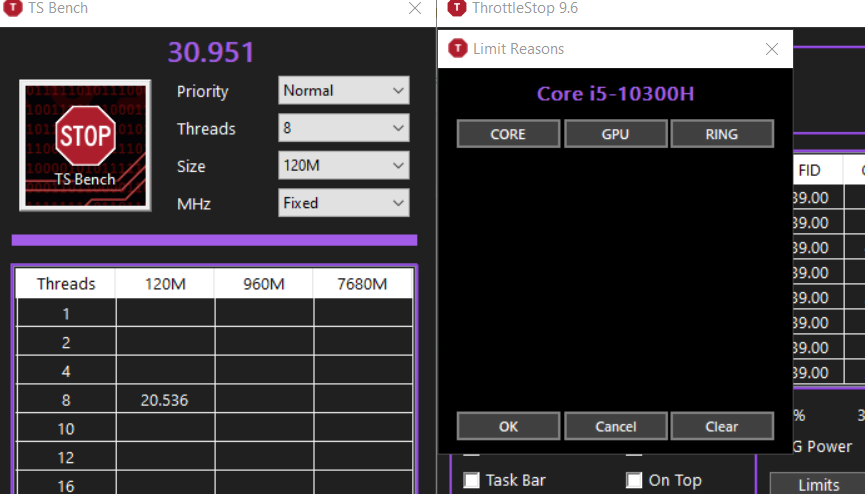Open the Limits button in ThrottleStop
This screenshot has height=494, width=865.
[819, 484]
